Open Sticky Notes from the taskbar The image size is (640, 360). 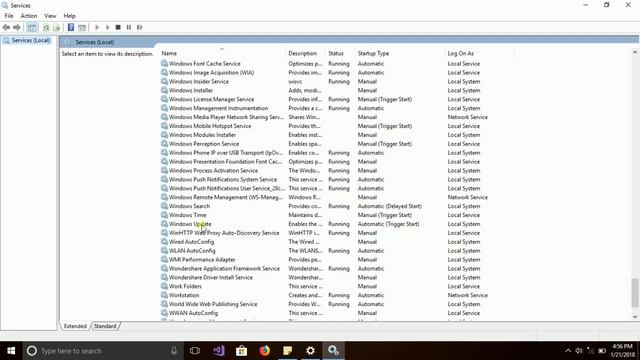coord(287,351)
